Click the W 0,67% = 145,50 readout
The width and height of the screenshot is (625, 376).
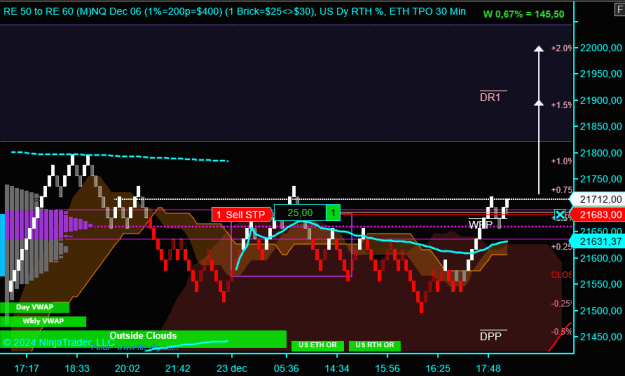(524, 14)
